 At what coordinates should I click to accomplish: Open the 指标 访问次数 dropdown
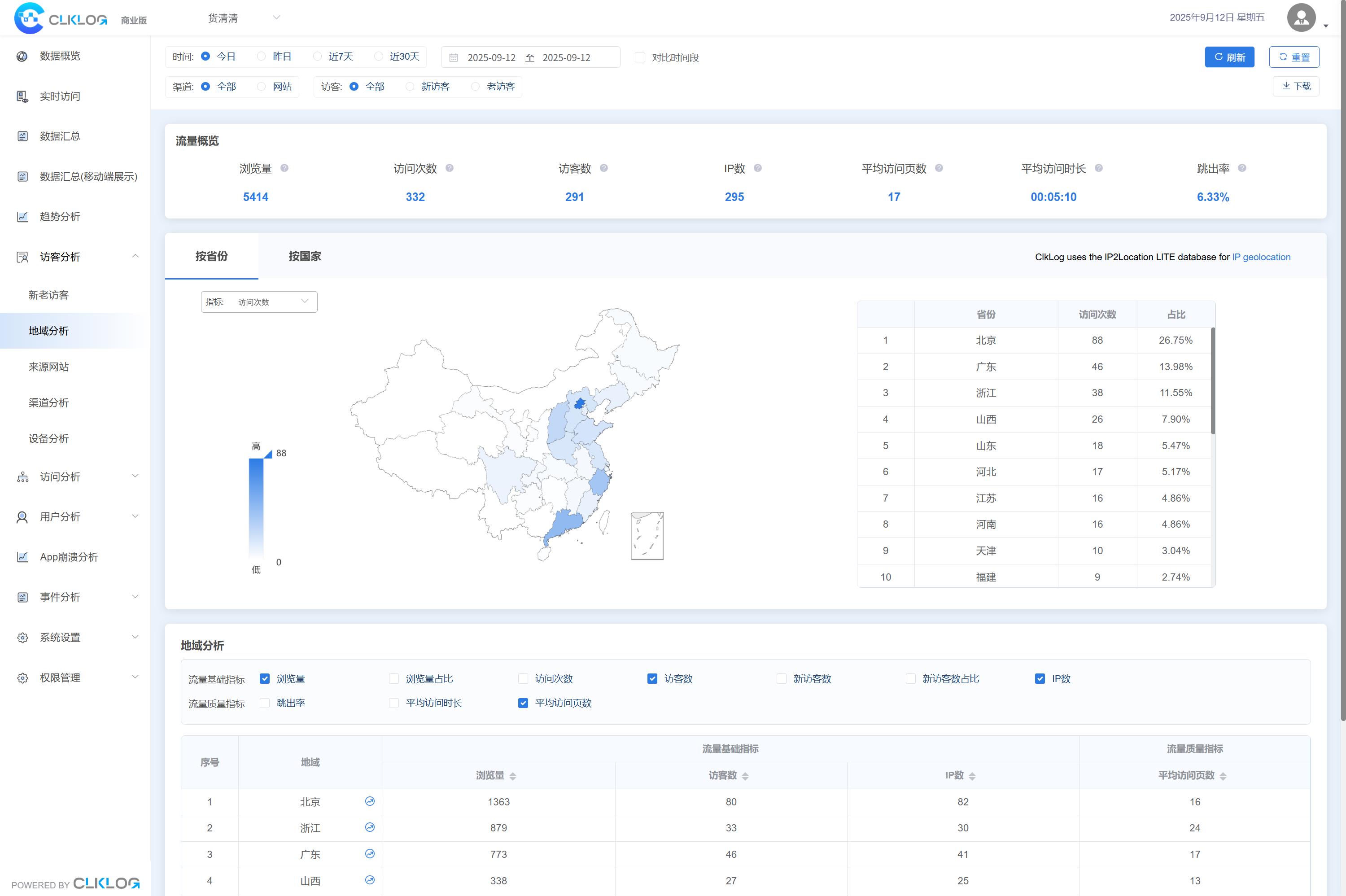pyautogui.click(x=259, y=302)
